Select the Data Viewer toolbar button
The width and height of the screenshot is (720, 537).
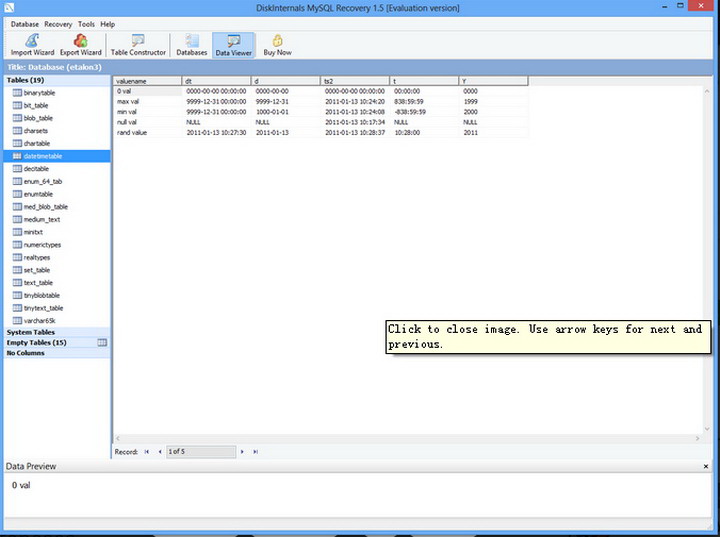click(233, 45)
